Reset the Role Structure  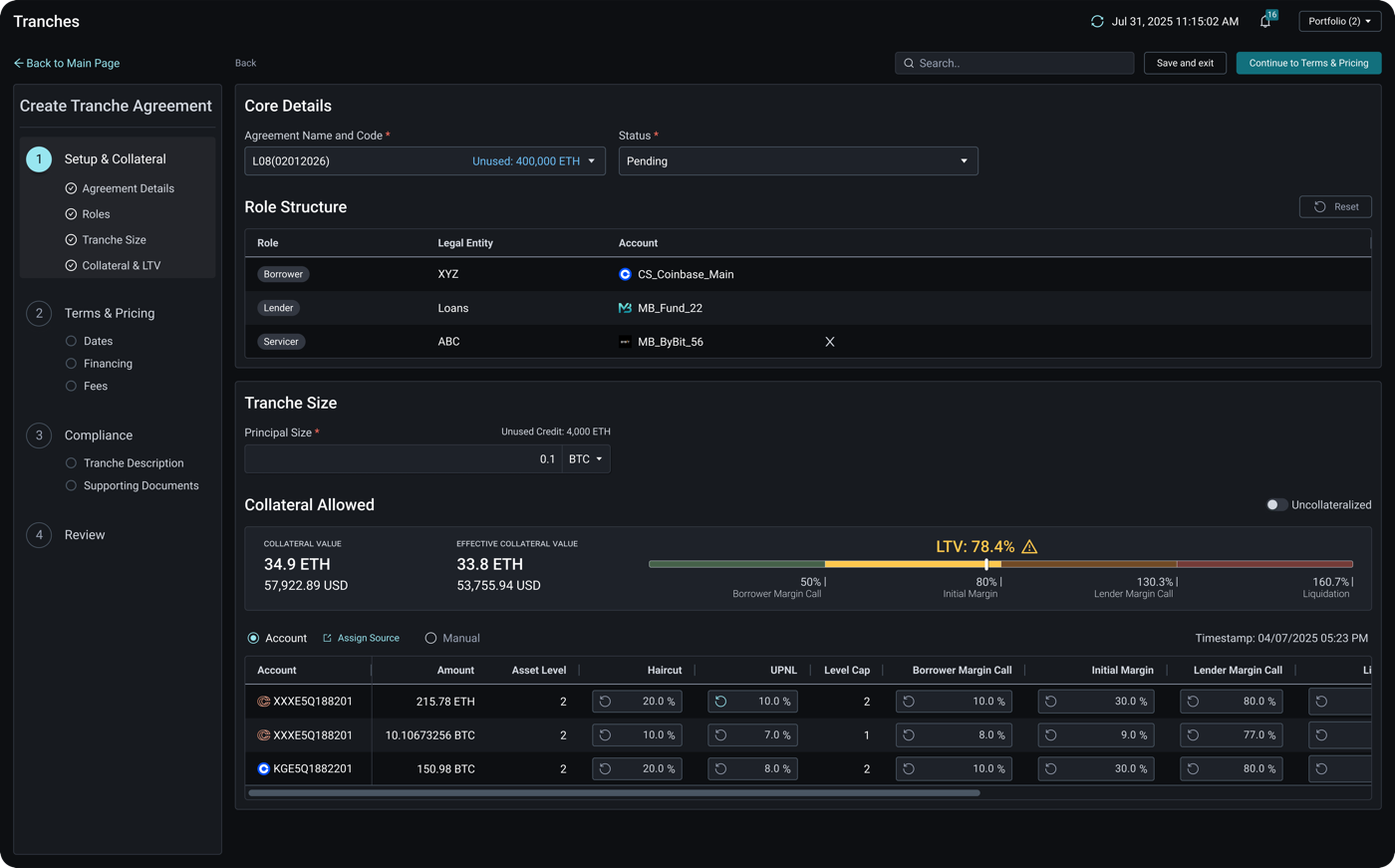(1335, 206)
